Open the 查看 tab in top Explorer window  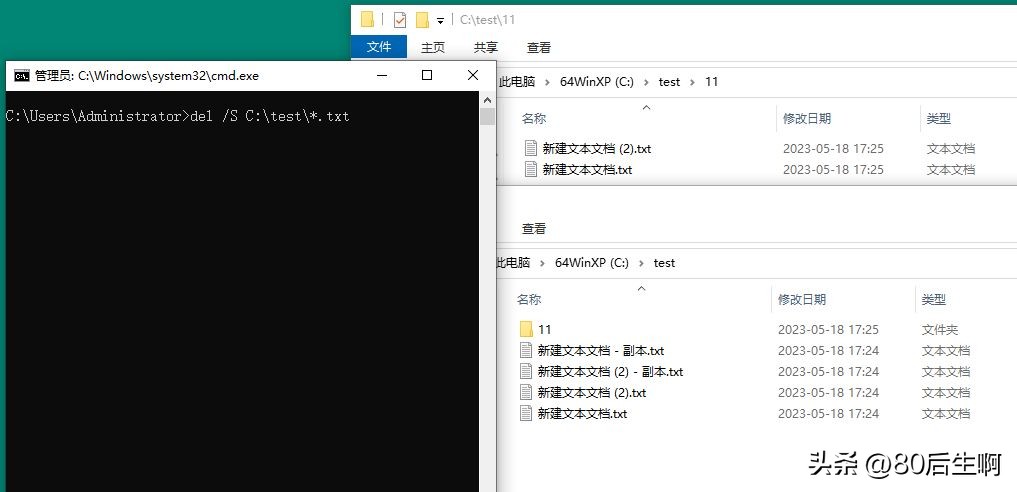[x=538, y=47]
